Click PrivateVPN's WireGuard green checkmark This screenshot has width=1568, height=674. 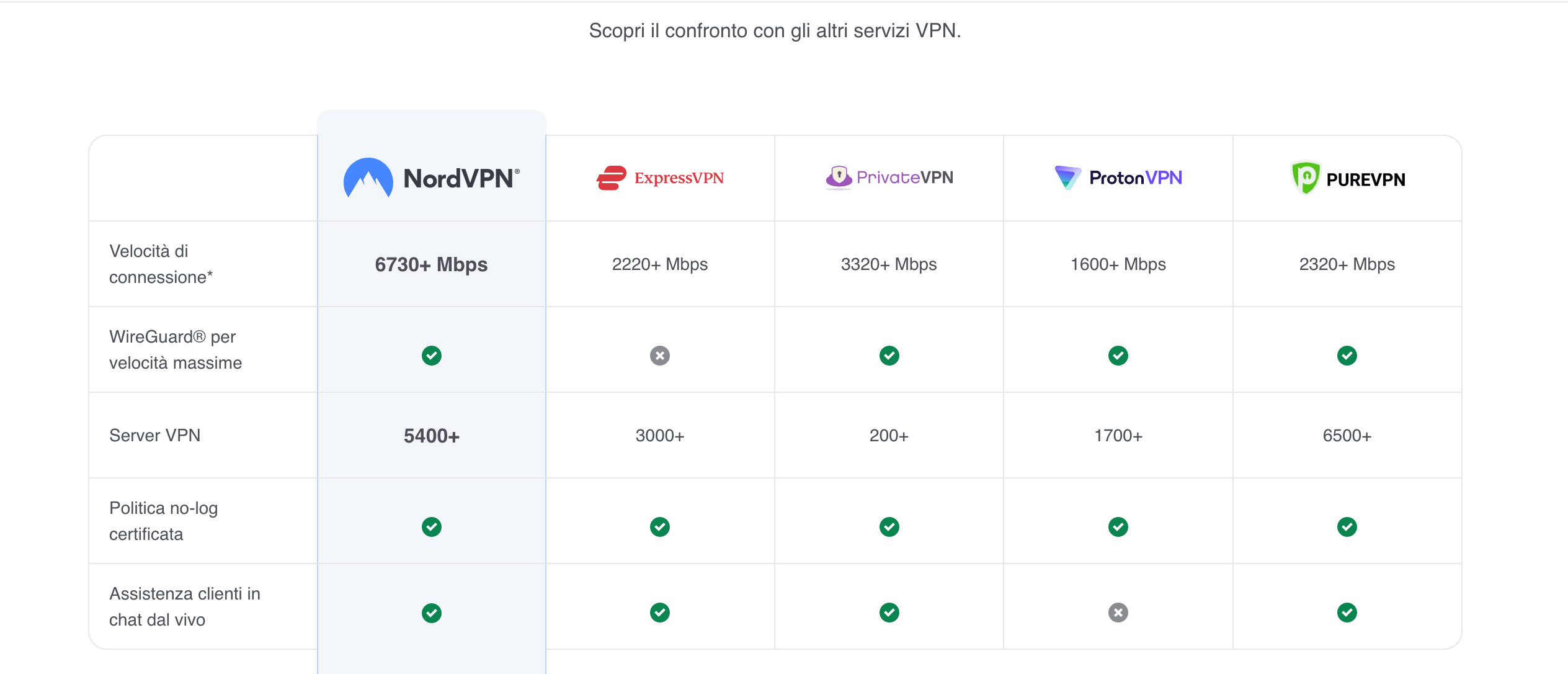click(889, 356)
